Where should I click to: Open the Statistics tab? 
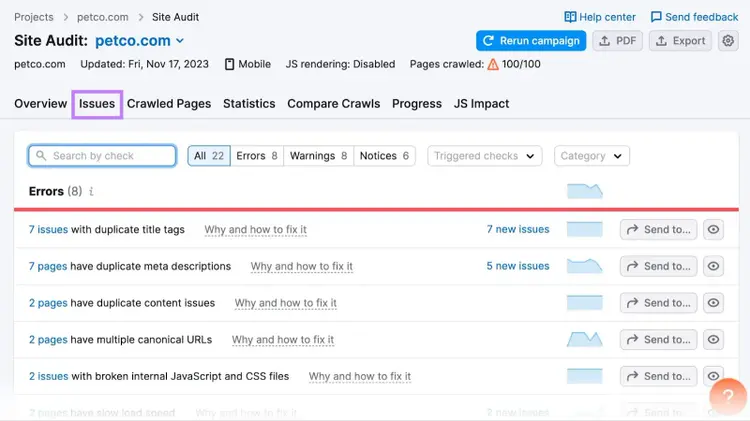pos(249,104)
